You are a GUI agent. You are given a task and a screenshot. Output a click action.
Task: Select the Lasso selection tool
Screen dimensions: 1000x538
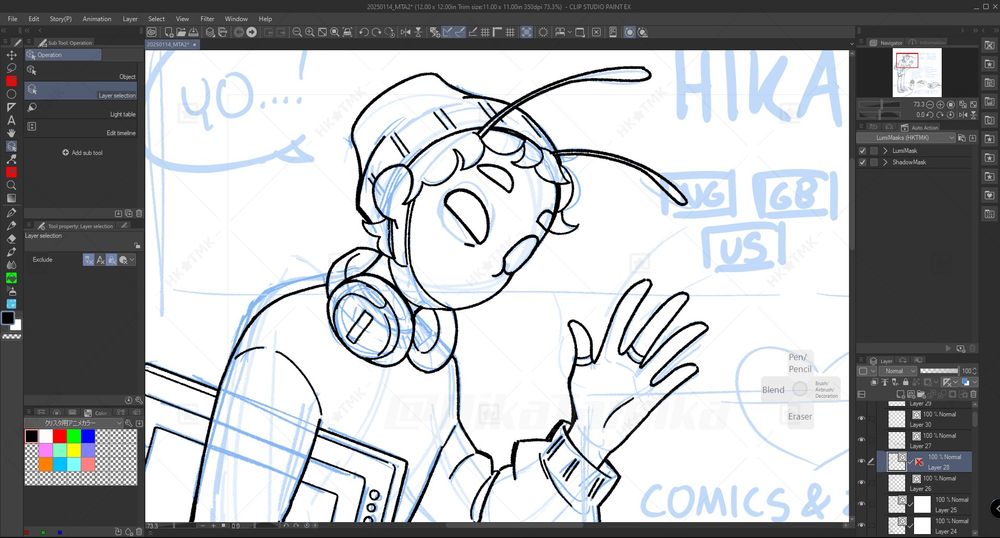11,68
